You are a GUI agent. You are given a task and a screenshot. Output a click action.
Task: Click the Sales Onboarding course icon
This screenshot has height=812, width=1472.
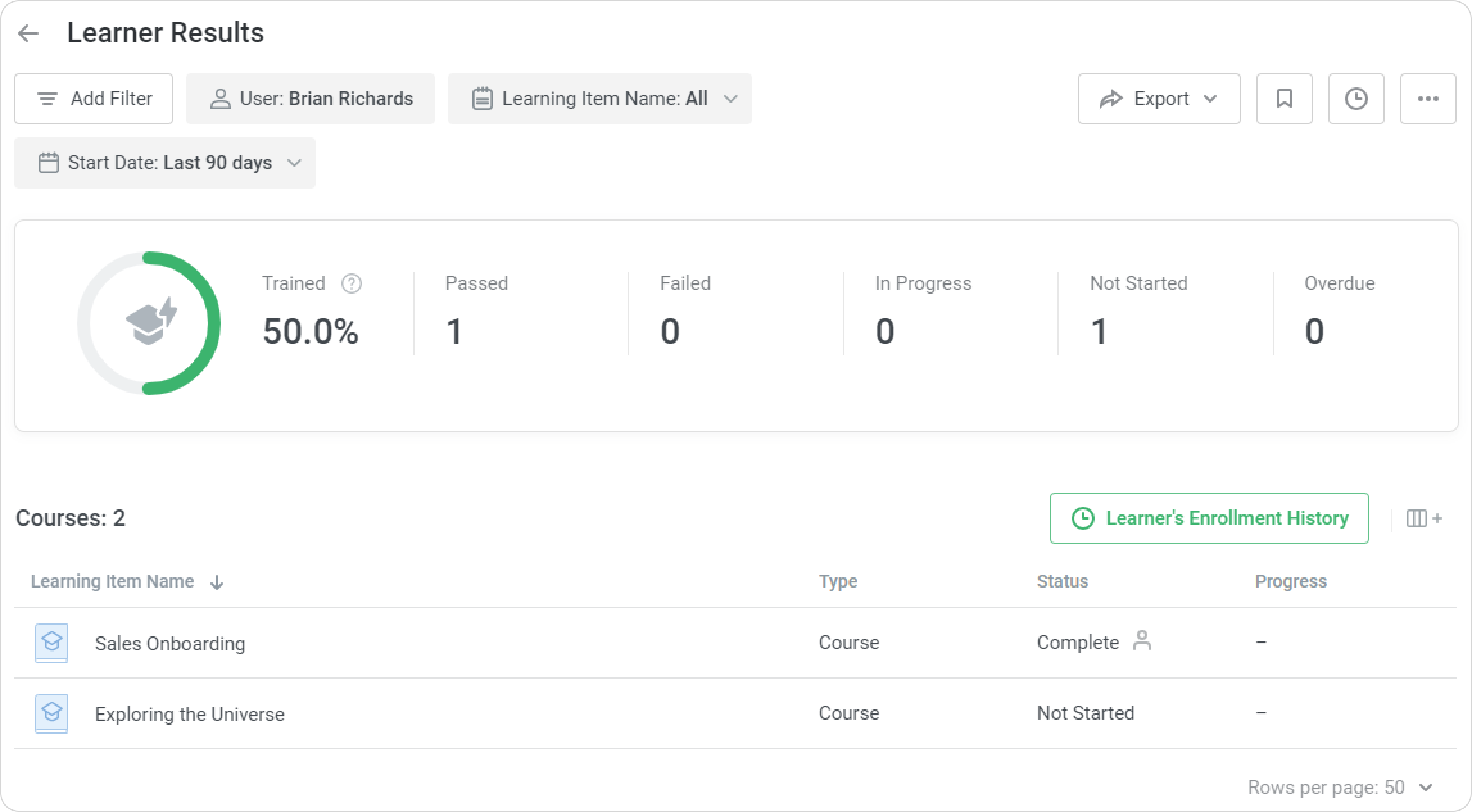pyautogui.click(x=51, y=643)
